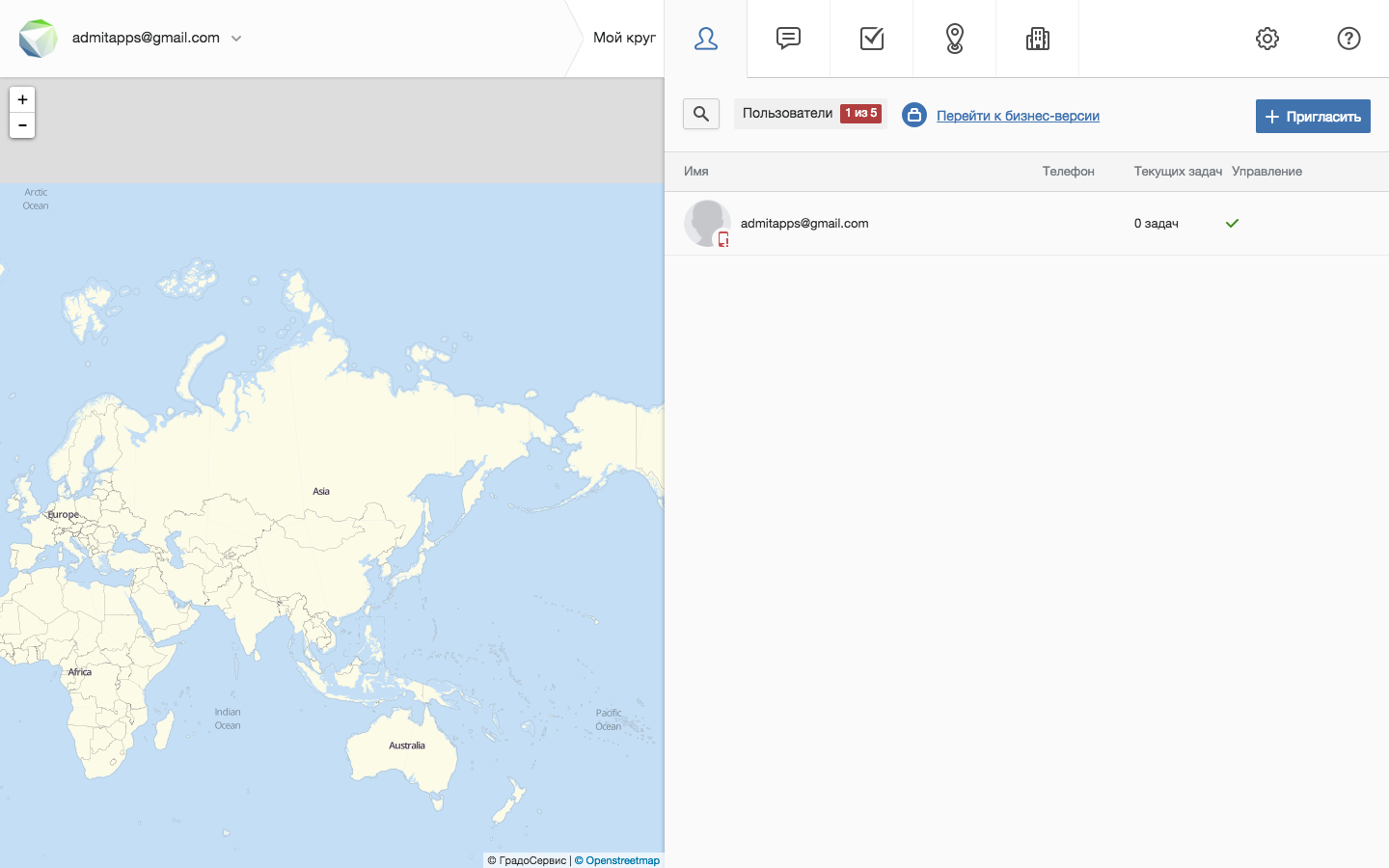1389x868 pixels.
Task: Click the user avatar thumbnail
Action: tap(707, 223)
